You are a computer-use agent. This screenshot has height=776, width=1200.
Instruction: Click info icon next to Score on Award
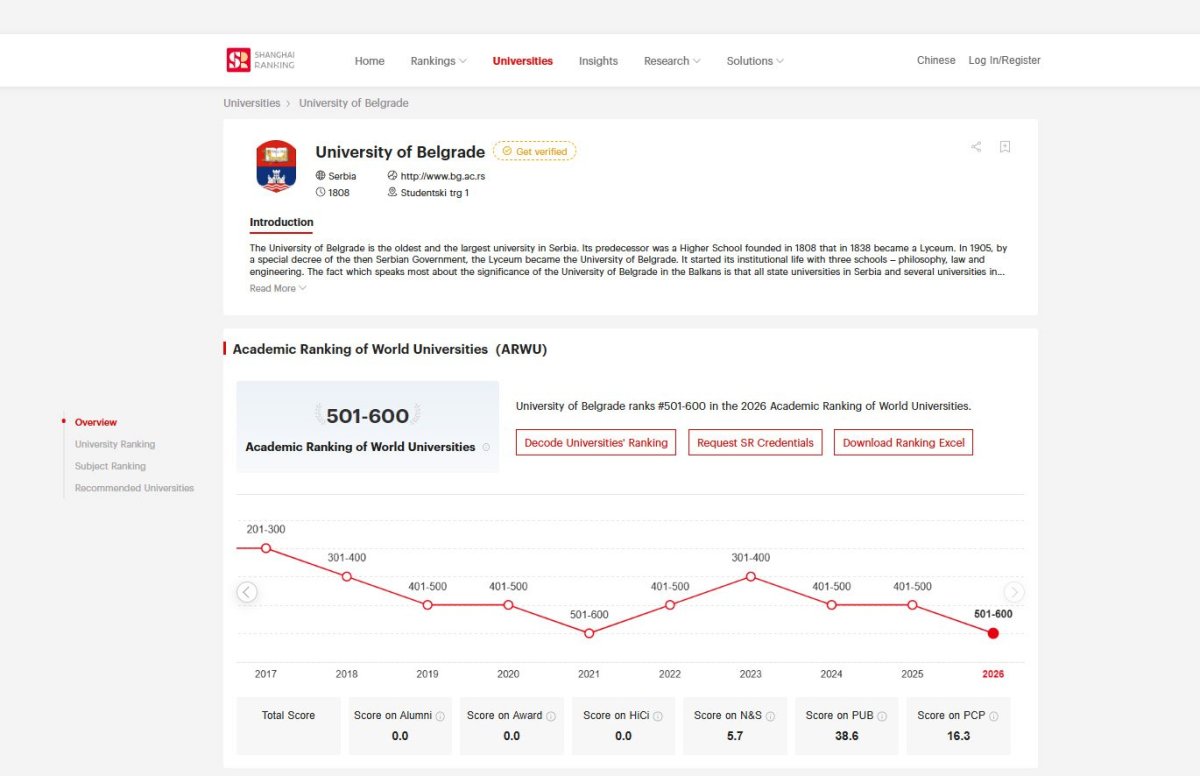551,716
